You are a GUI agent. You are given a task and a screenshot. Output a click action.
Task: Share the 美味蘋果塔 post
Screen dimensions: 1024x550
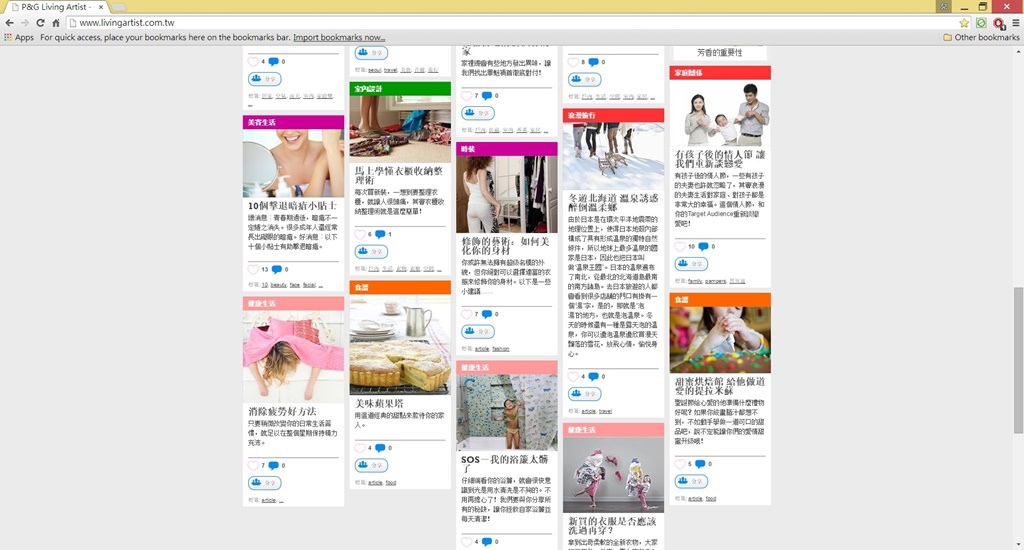click(x=371, y=465)
